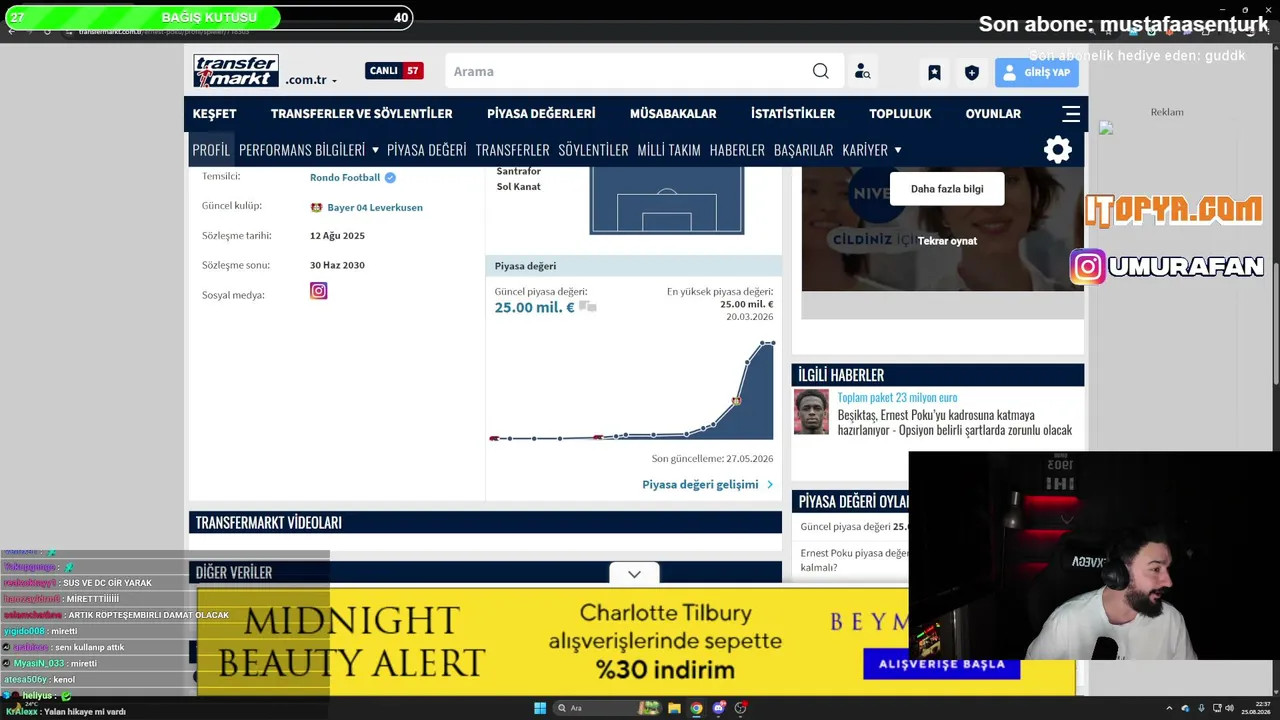
Task: Expand the KARİYER dropdown
Action: click(872, 150)
